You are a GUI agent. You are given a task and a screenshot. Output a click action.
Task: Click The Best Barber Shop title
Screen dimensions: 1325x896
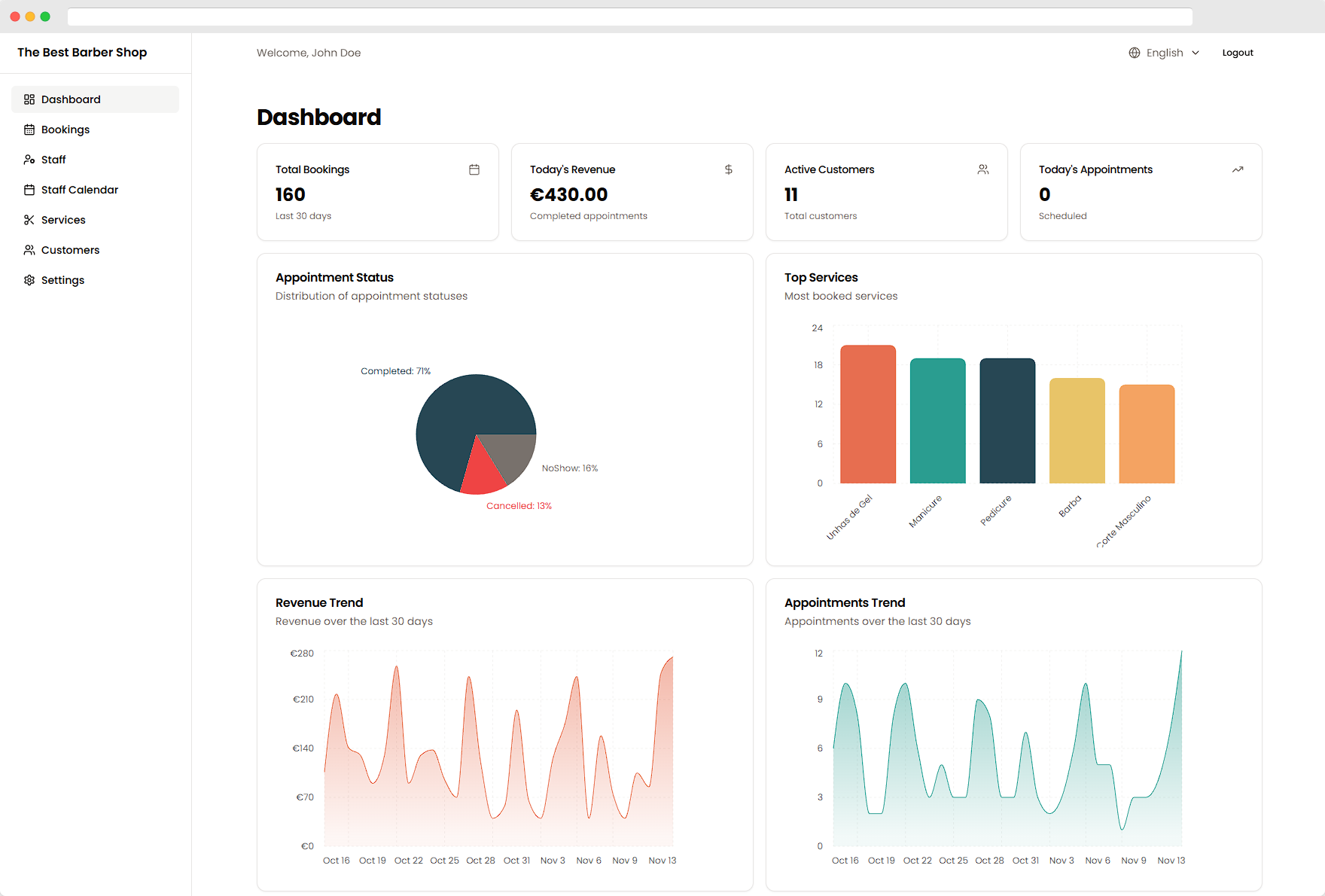(x=82, y=52)
